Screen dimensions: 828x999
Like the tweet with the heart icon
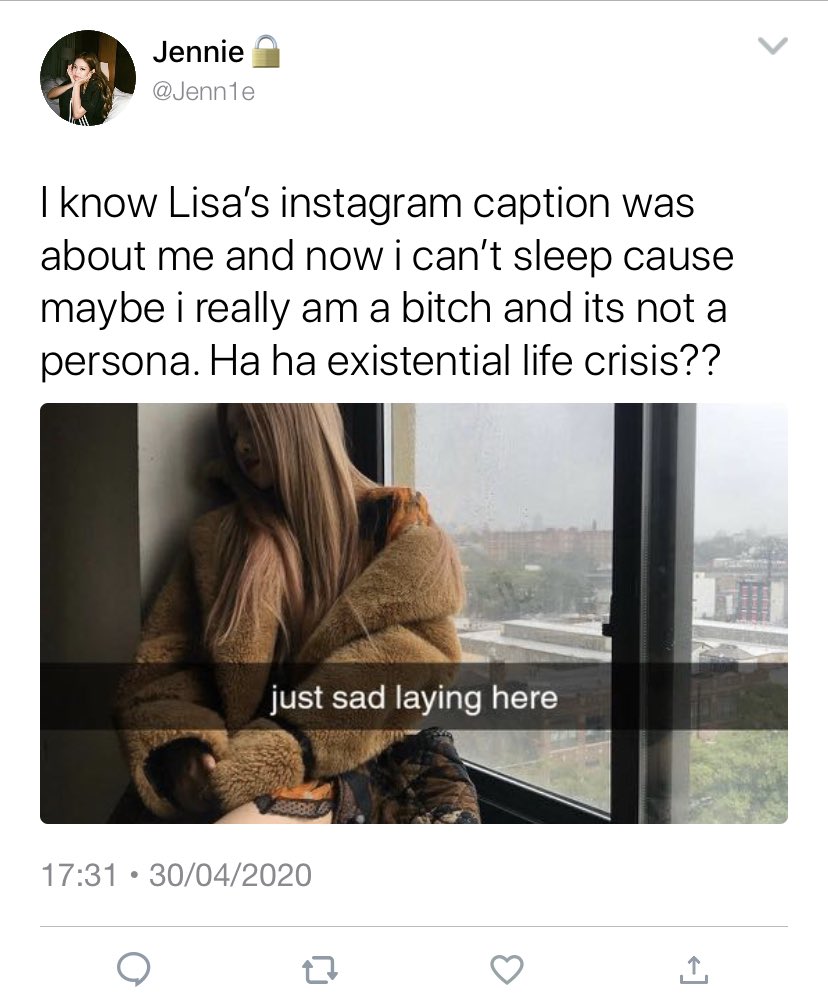506,970
